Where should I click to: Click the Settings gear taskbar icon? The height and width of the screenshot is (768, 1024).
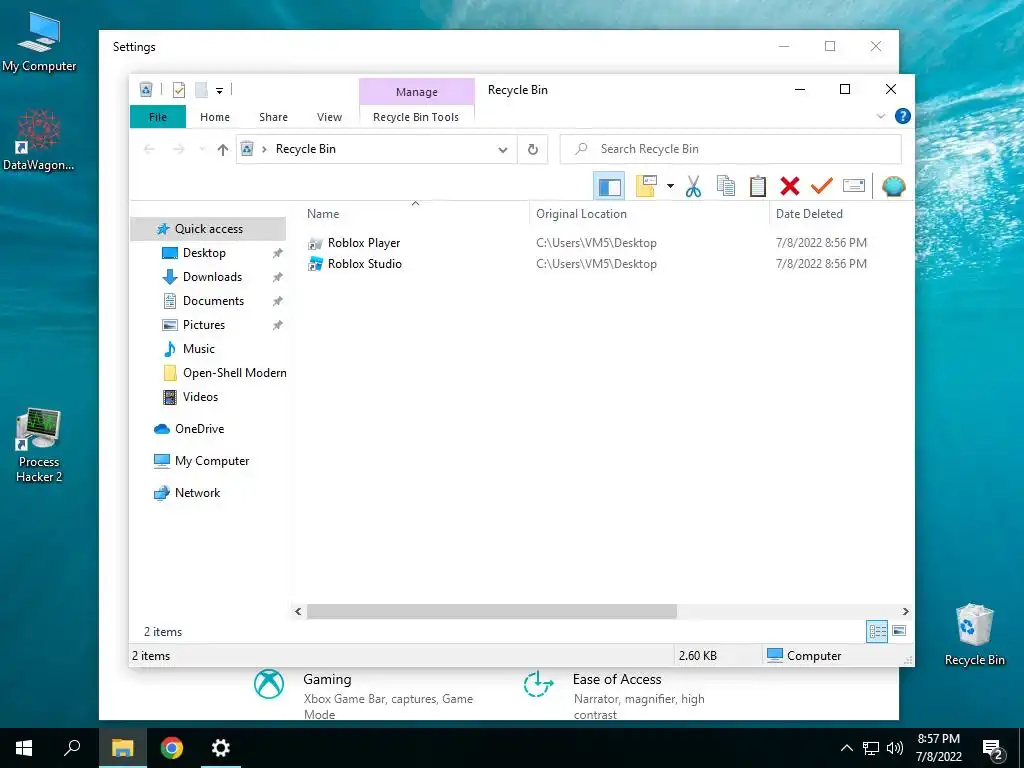pyautogui.click(x=221, y=748)
